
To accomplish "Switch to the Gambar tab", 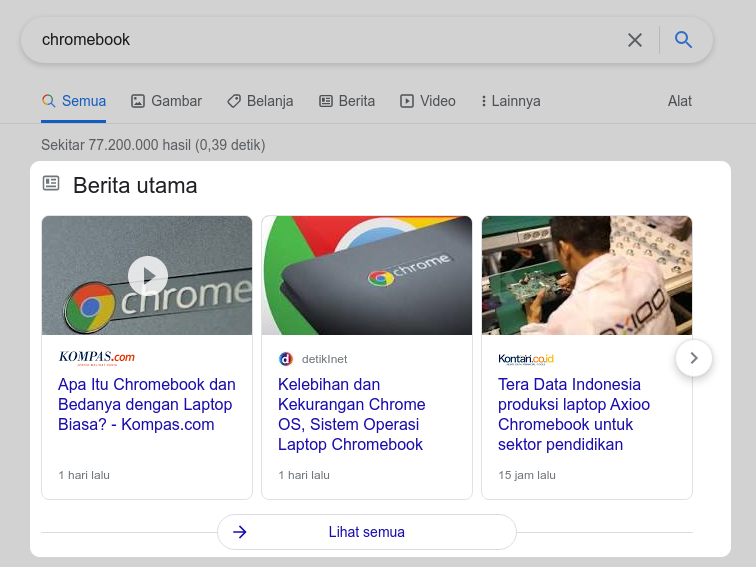I will pyautogui.click(x=166, y=101).
